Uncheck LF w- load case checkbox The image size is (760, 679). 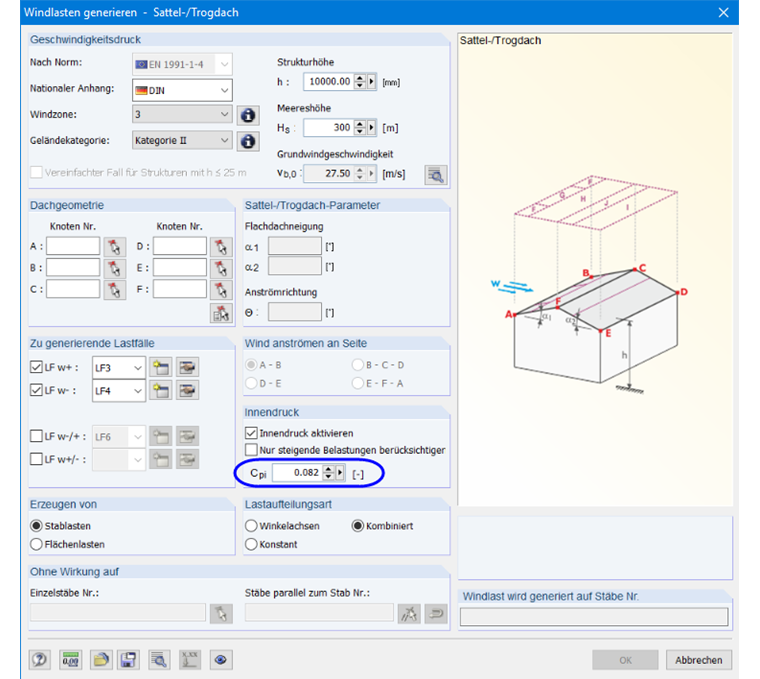[36, 390]
